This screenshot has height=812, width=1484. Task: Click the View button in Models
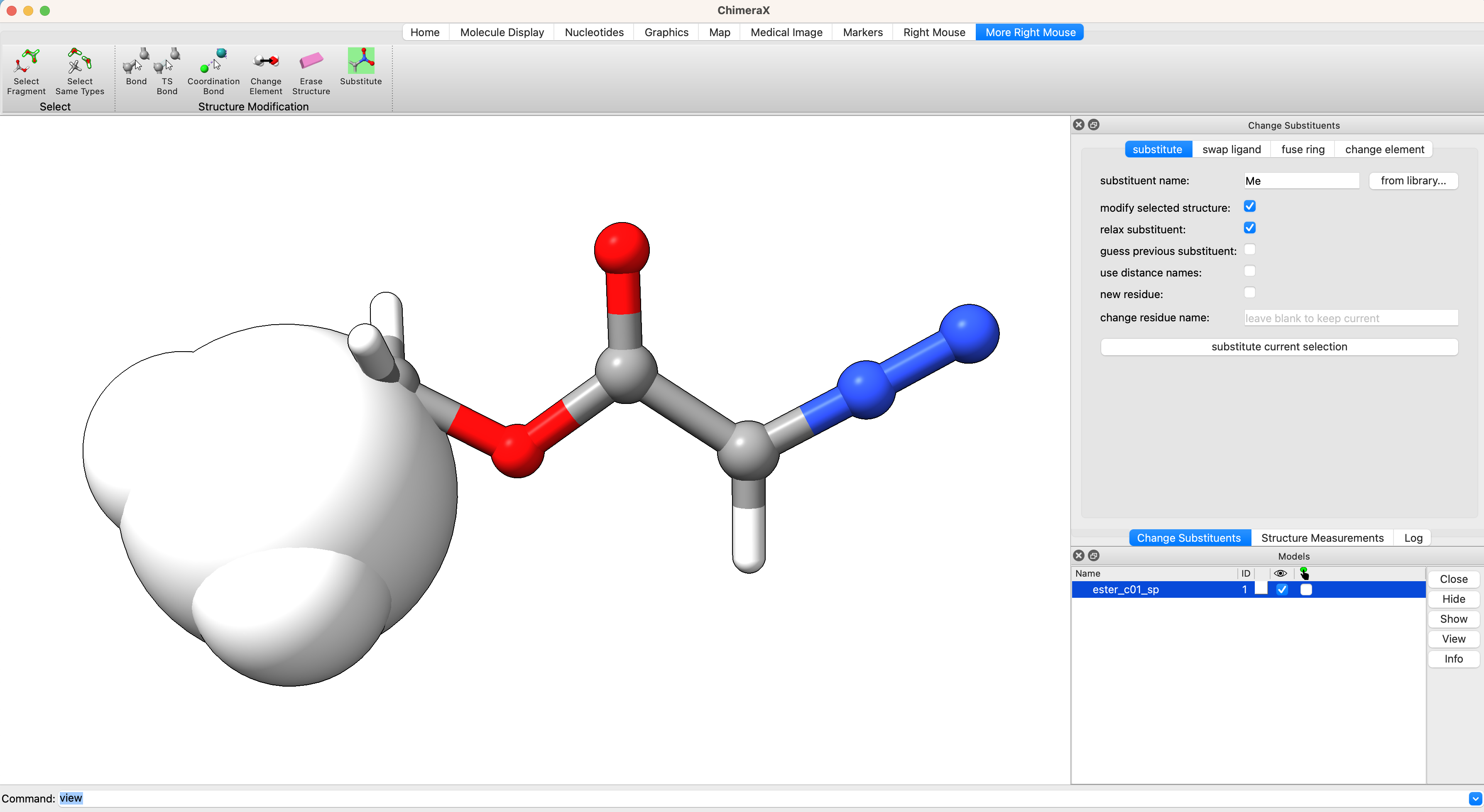pyautogui.click(x=1453, y=638)
